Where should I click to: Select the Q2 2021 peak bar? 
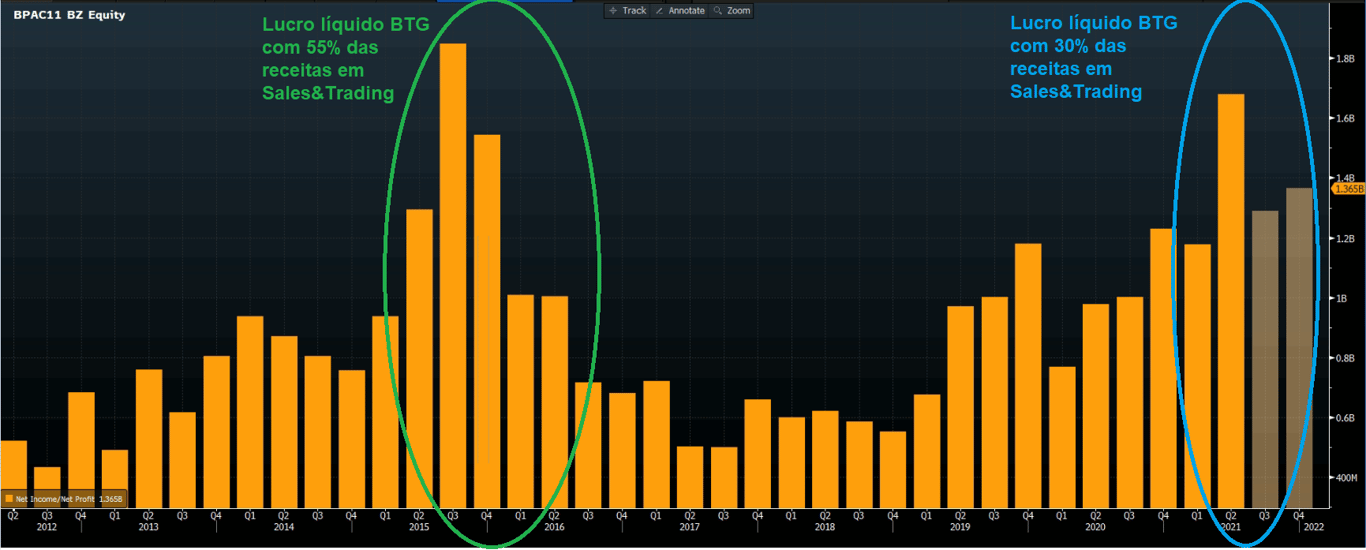(1231, 301)
